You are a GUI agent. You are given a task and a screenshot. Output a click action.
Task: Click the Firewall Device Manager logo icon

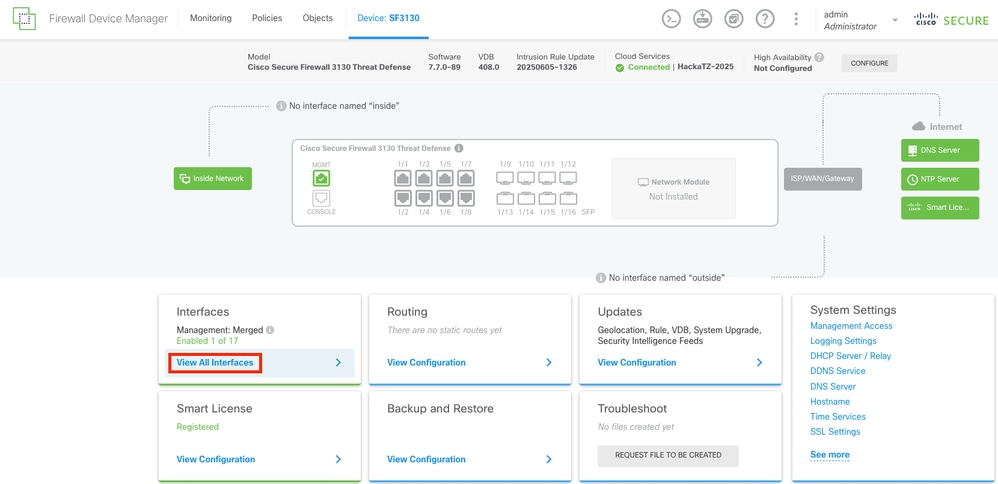pos(24,18)
